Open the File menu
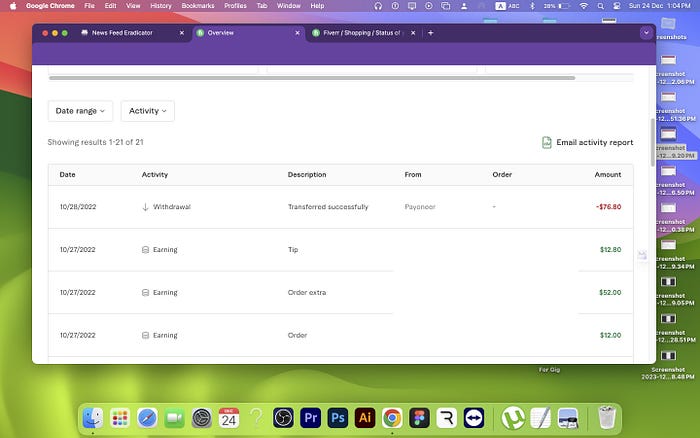Viewport: 700px width, 438px height. coord(89,6)
